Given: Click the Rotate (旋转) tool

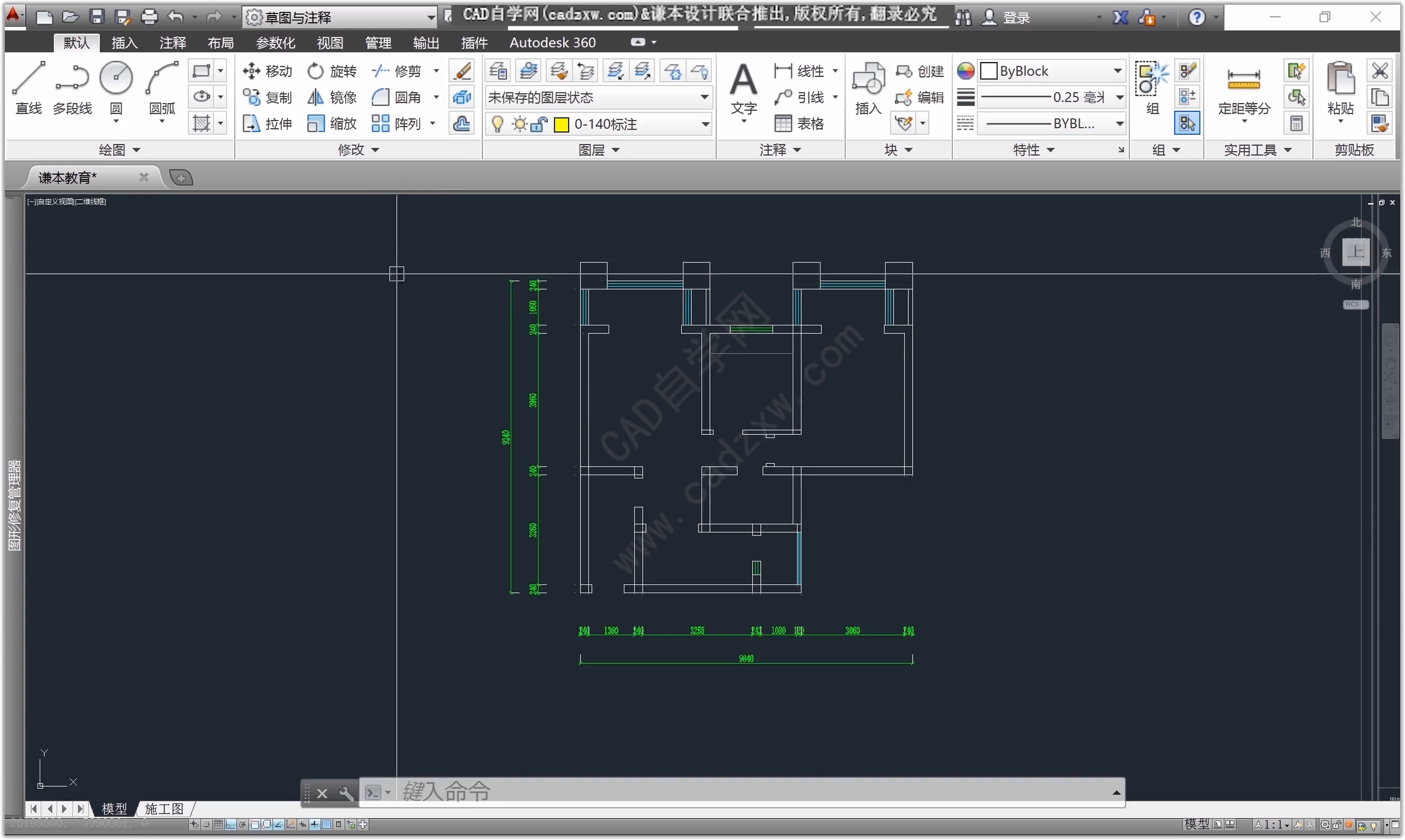Looking at the screenshot, I should point(332,71).
